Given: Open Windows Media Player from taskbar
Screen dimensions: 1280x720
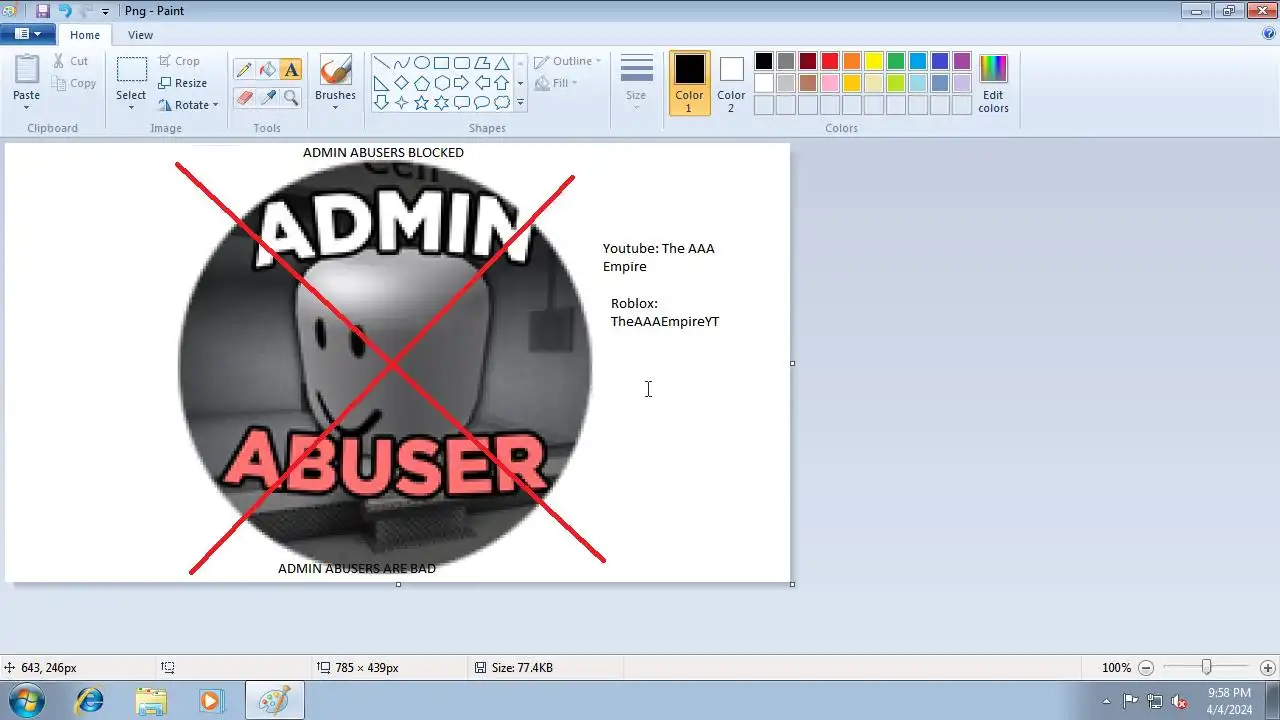Looking at the screenshot, I should pyautogui.click(x=211, y=700).
